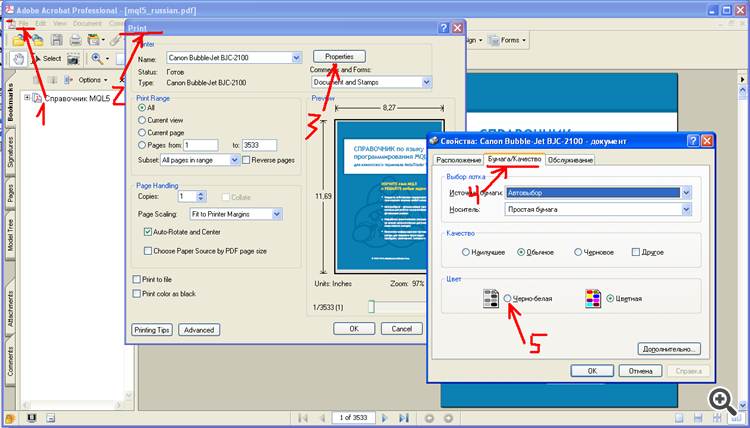
Task: Click the Copies spinner arrows
Action: click(201, 197)
